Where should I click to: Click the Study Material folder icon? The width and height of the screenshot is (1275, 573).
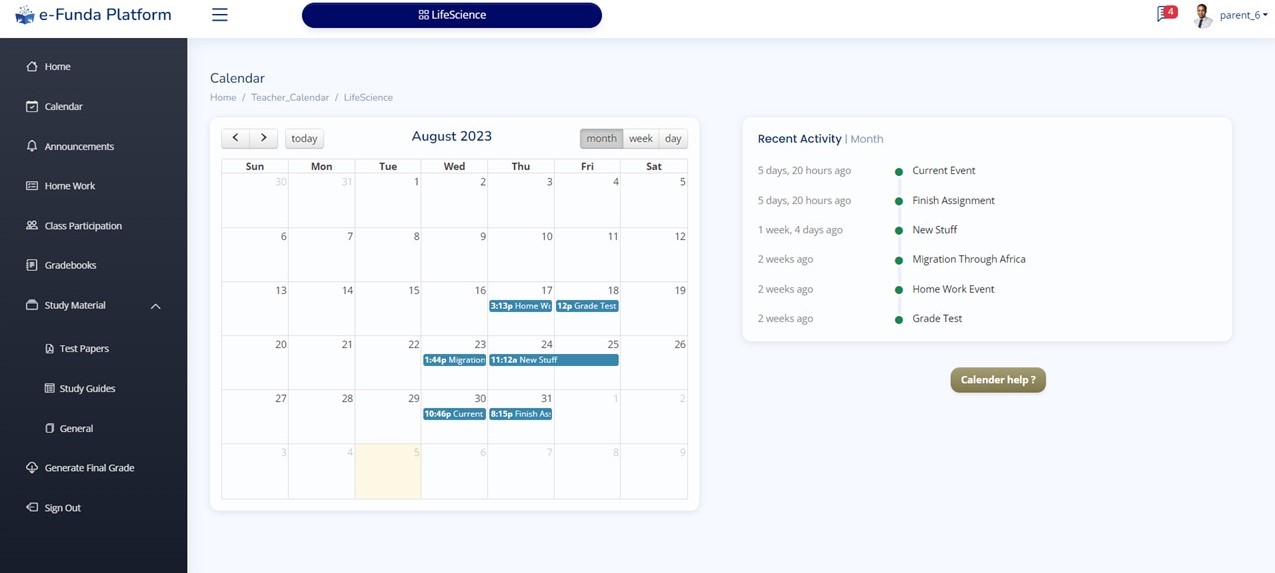[32, 305]
